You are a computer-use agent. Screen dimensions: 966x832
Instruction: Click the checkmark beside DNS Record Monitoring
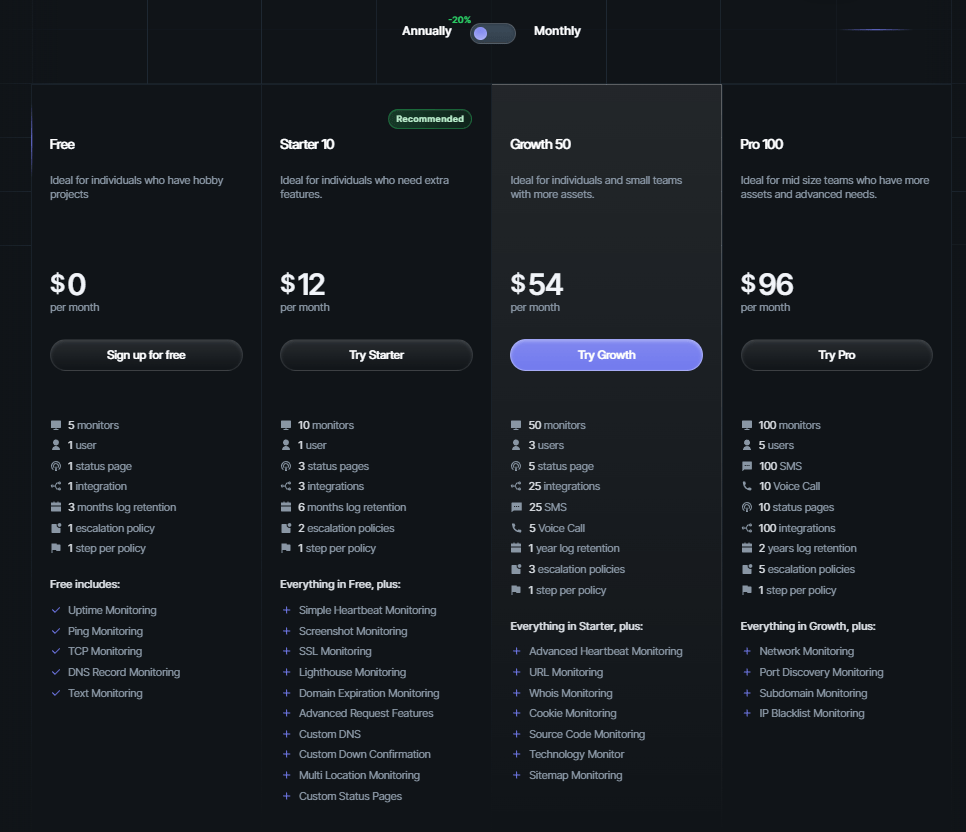pyautogui.click(x=57, y=672)
